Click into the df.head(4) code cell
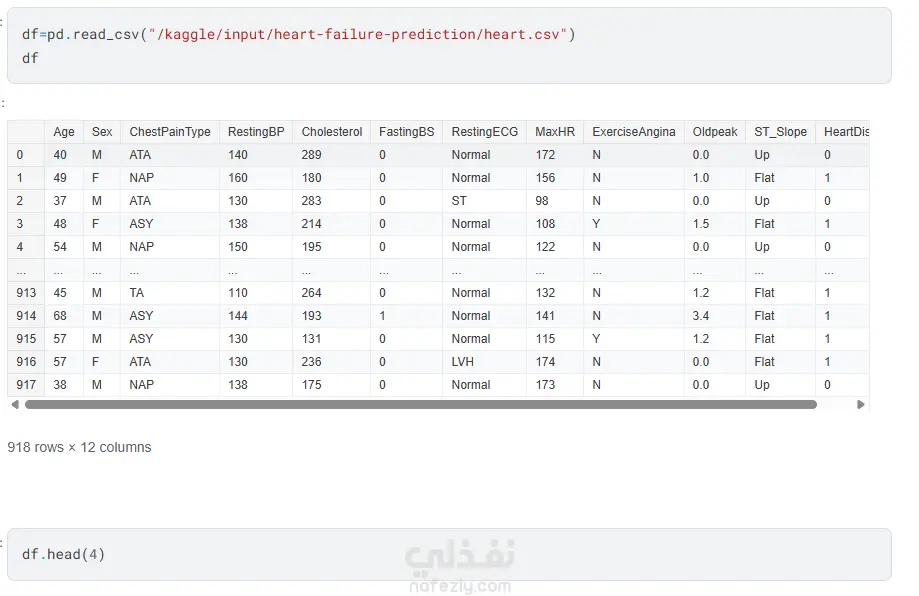This screenshot has height=596, width=919. 448,554
